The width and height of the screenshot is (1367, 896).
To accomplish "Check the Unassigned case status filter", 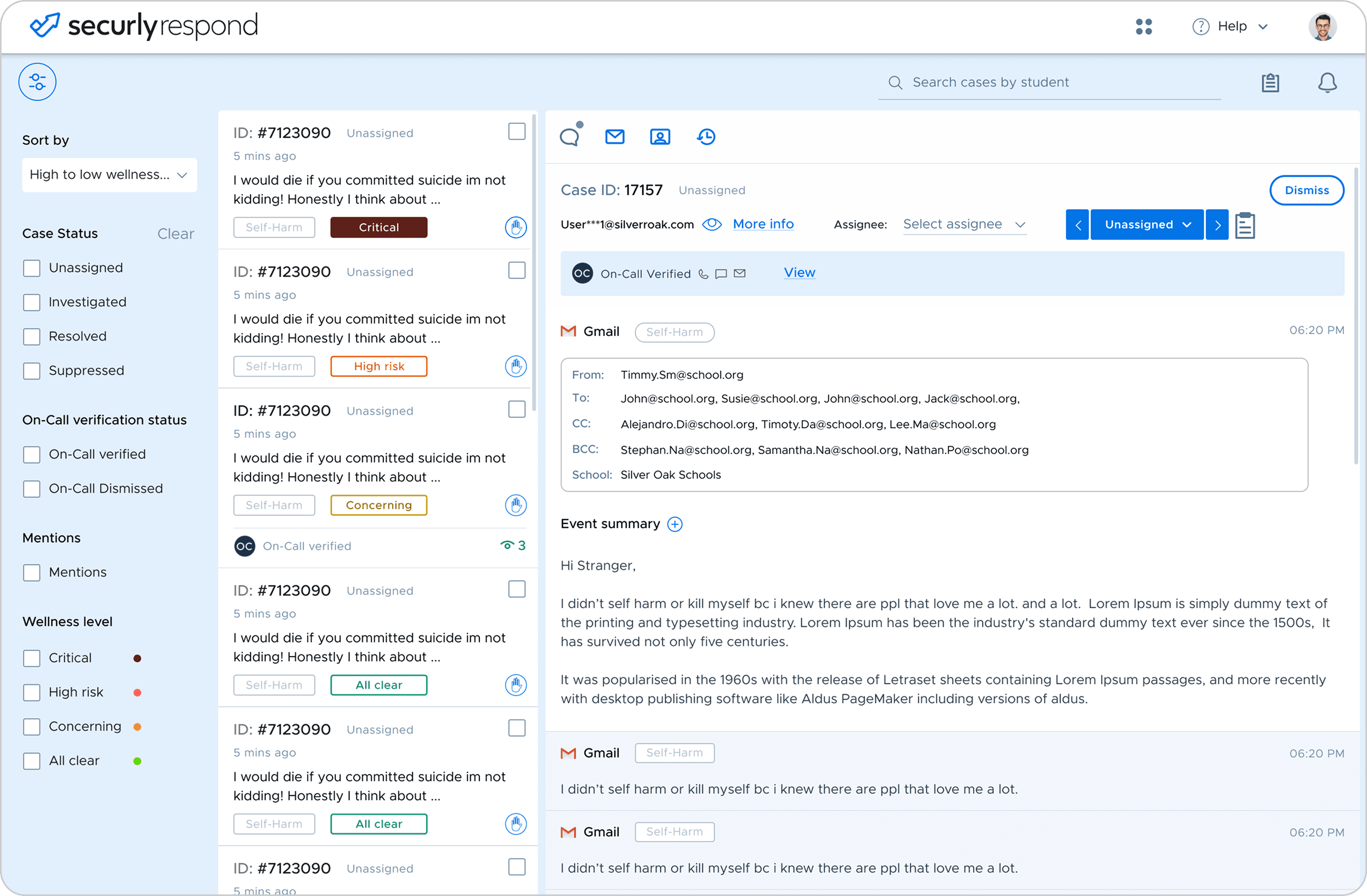I will tap(32, 268).
